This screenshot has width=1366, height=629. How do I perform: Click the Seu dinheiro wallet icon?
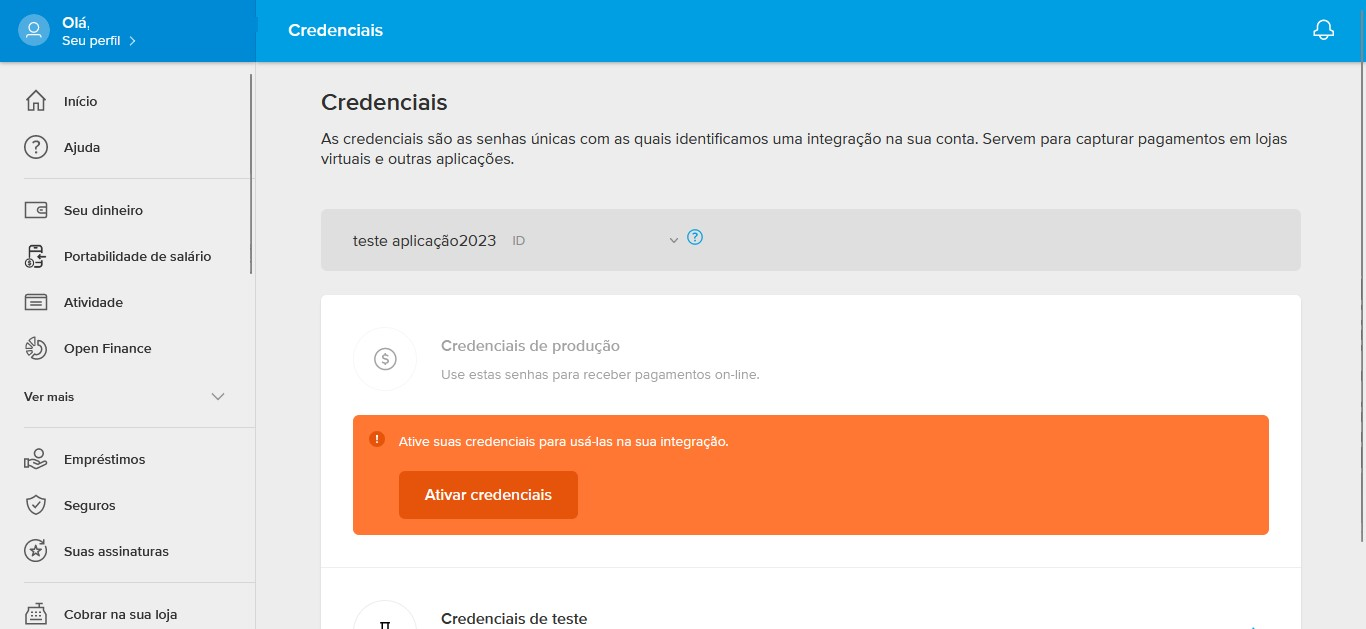(36, 210)
